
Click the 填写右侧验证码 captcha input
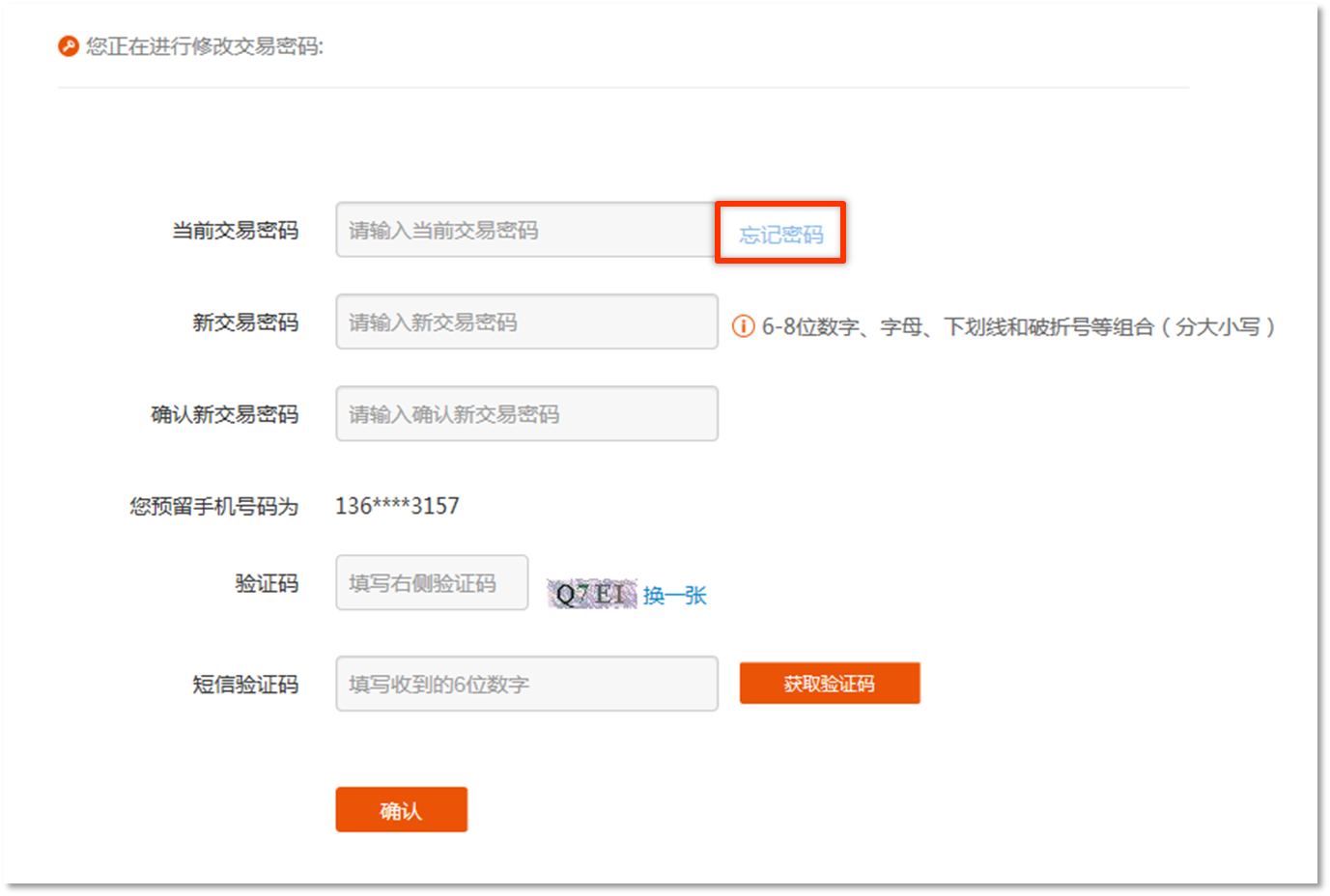pos(431,582)
